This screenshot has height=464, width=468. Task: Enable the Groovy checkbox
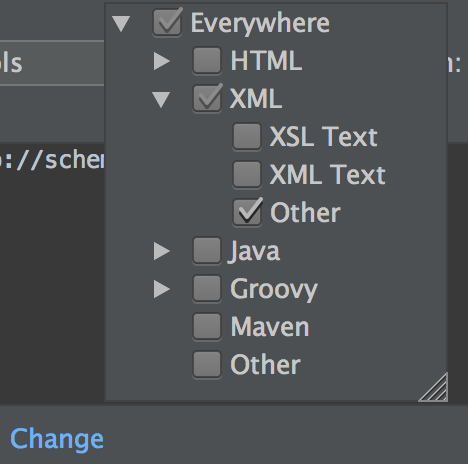pyautogui.click(x=207, y=289)
